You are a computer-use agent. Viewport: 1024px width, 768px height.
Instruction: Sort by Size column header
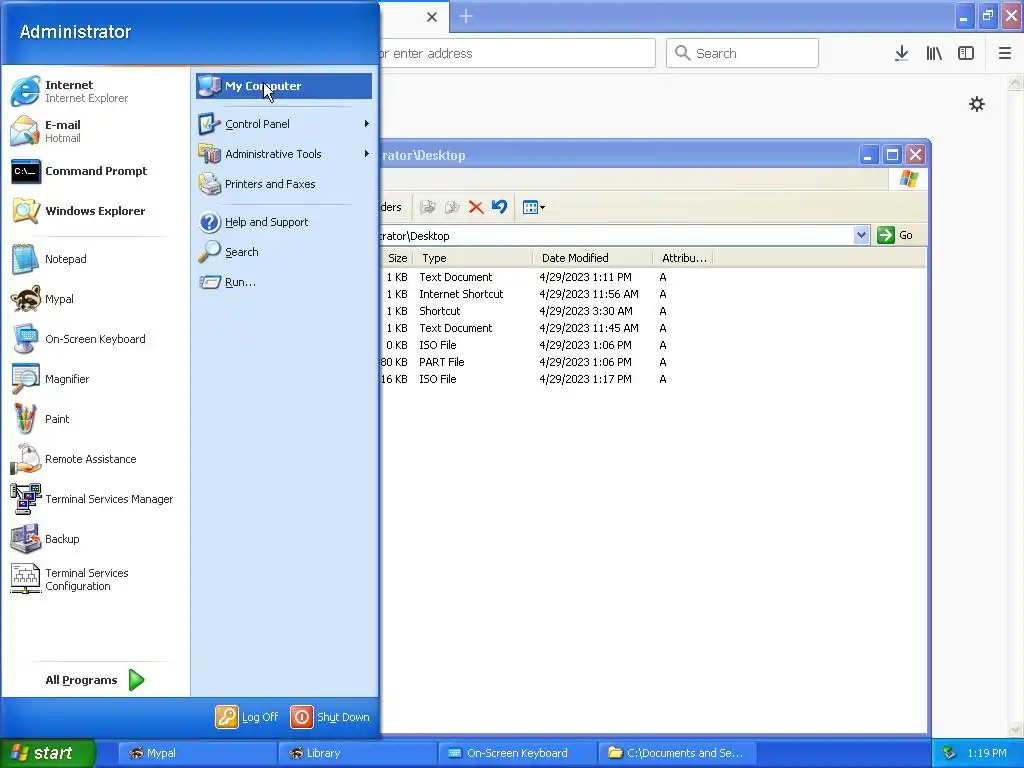(x=396, y=258)
